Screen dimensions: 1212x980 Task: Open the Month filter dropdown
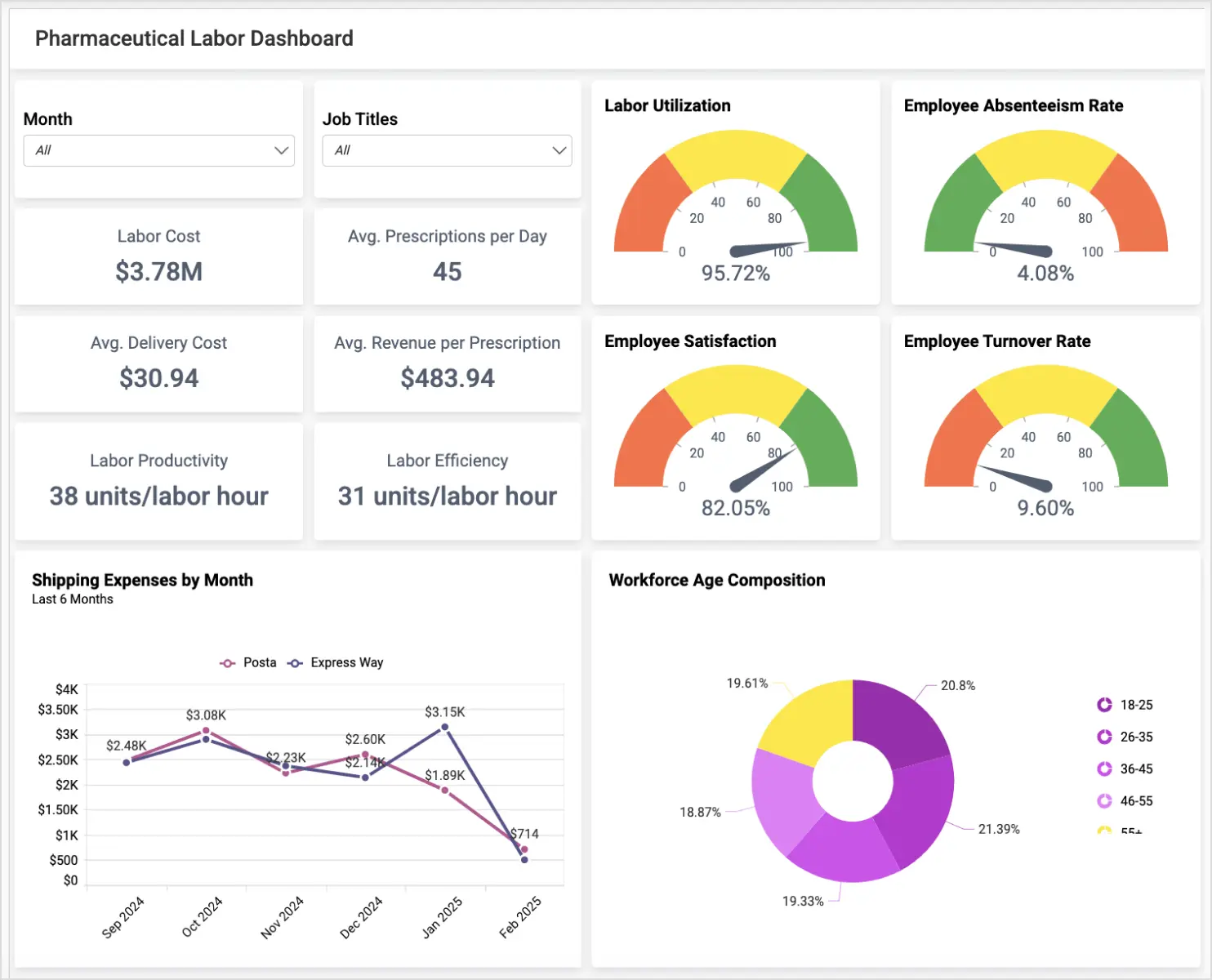[x=158, y=150]
